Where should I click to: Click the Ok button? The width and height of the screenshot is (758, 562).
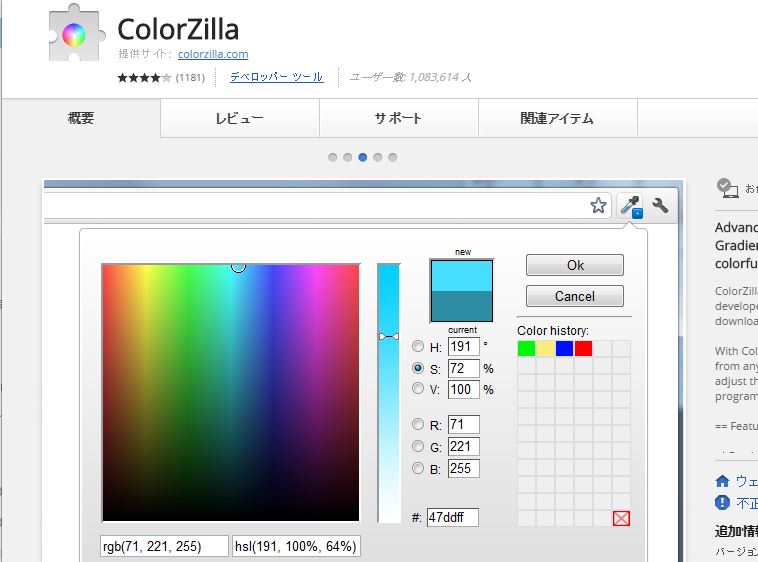coord(575,265)
